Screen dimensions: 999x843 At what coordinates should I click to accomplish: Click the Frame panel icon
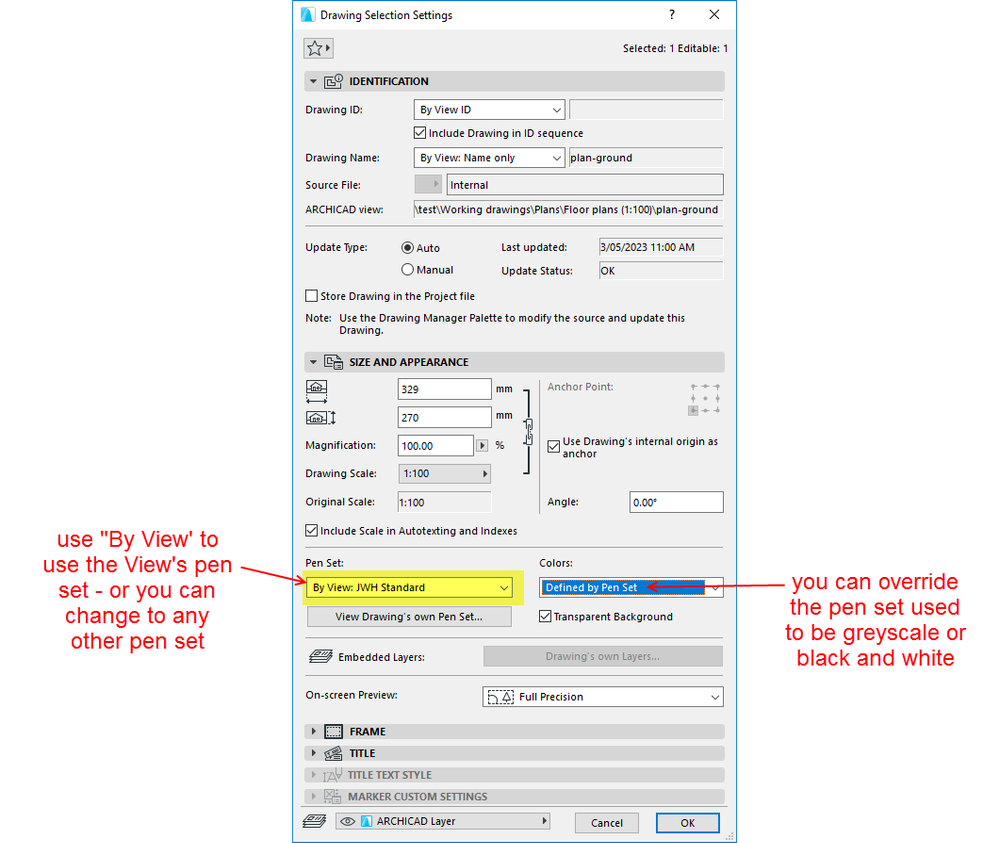[x=333, y=731]
